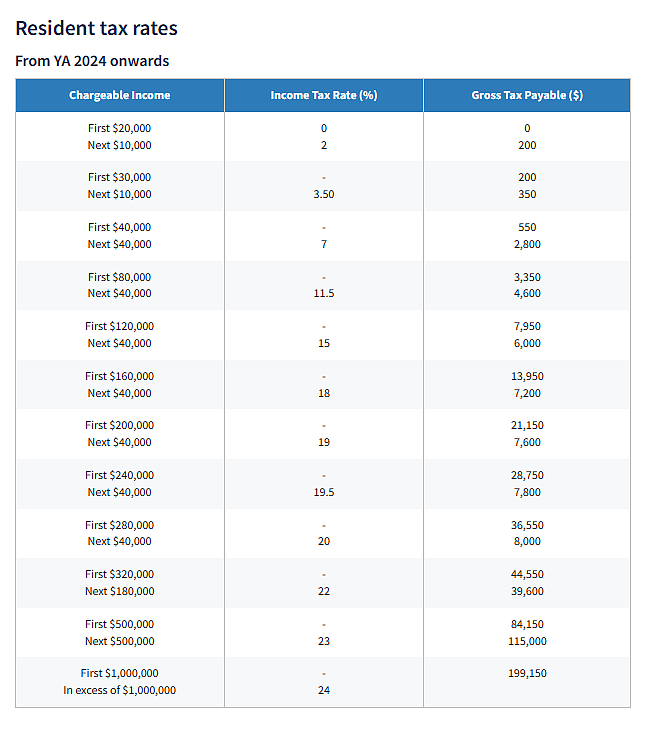Click the Gross Tax Payable ($) header
Image resolution: width=657 pixels, height=729 pixels.
point(527,95)
